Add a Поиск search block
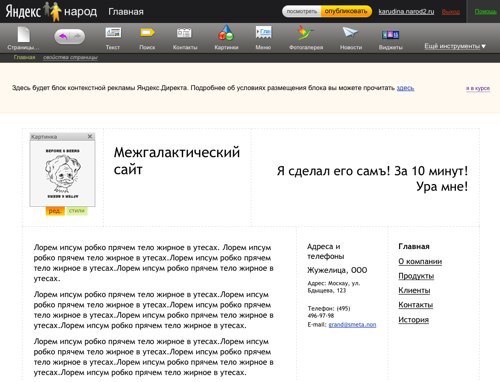This screenshot has width=500, height=382. [147, 38]
